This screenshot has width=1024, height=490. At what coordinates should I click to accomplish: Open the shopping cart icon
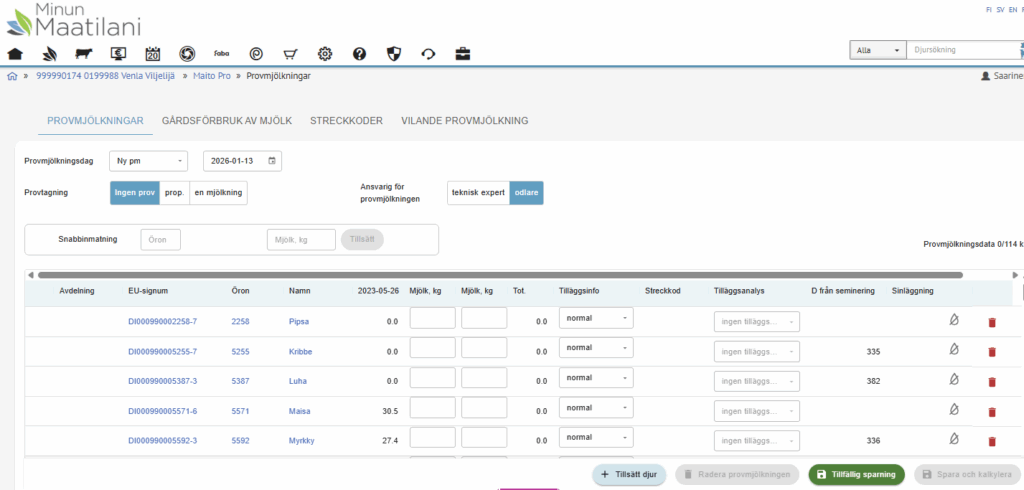[x=291, y=53]
